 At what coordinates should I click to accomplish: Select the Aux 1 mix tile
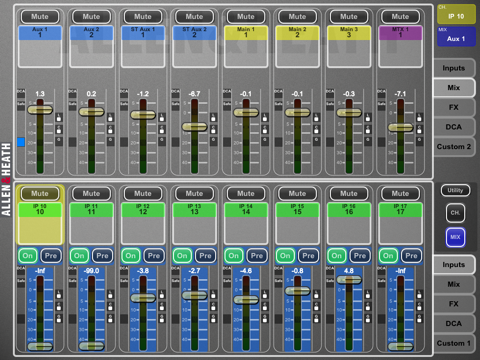(40, 46)
